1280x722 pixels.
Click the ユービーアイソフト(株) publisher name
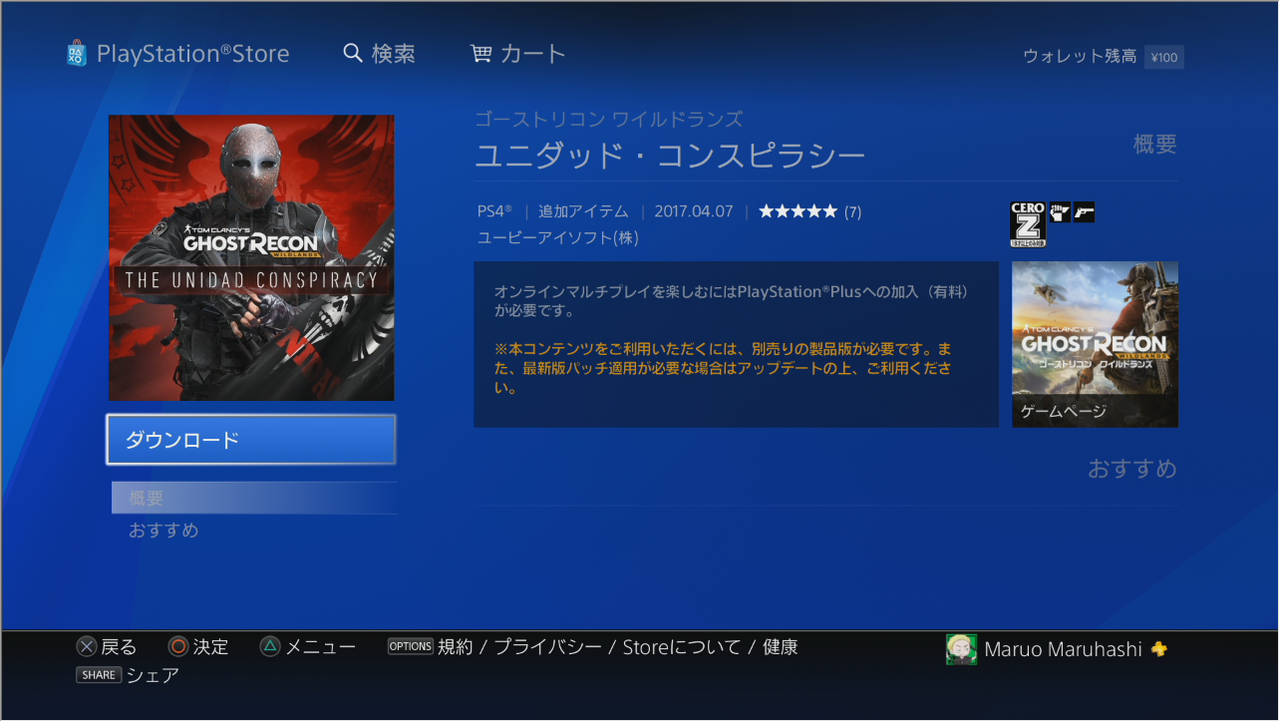pos(558,238)
